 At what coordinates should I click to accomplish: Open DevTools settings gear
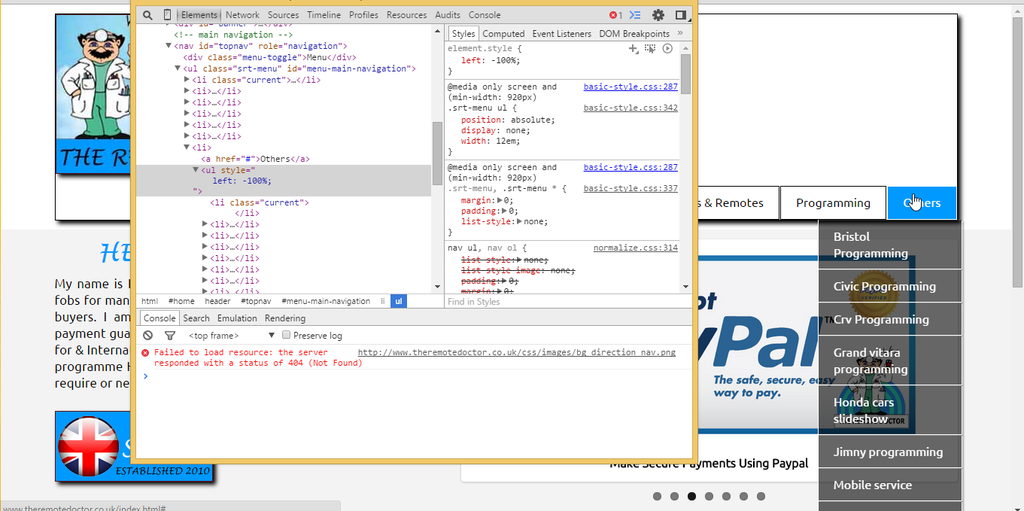click(658, 15)
